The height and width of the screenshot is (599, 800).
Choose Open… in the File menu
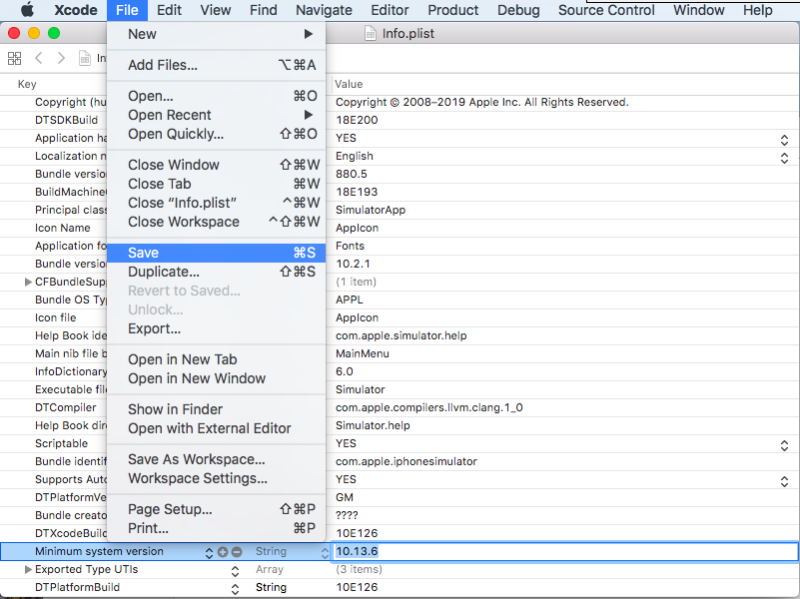tap(217, 96)
